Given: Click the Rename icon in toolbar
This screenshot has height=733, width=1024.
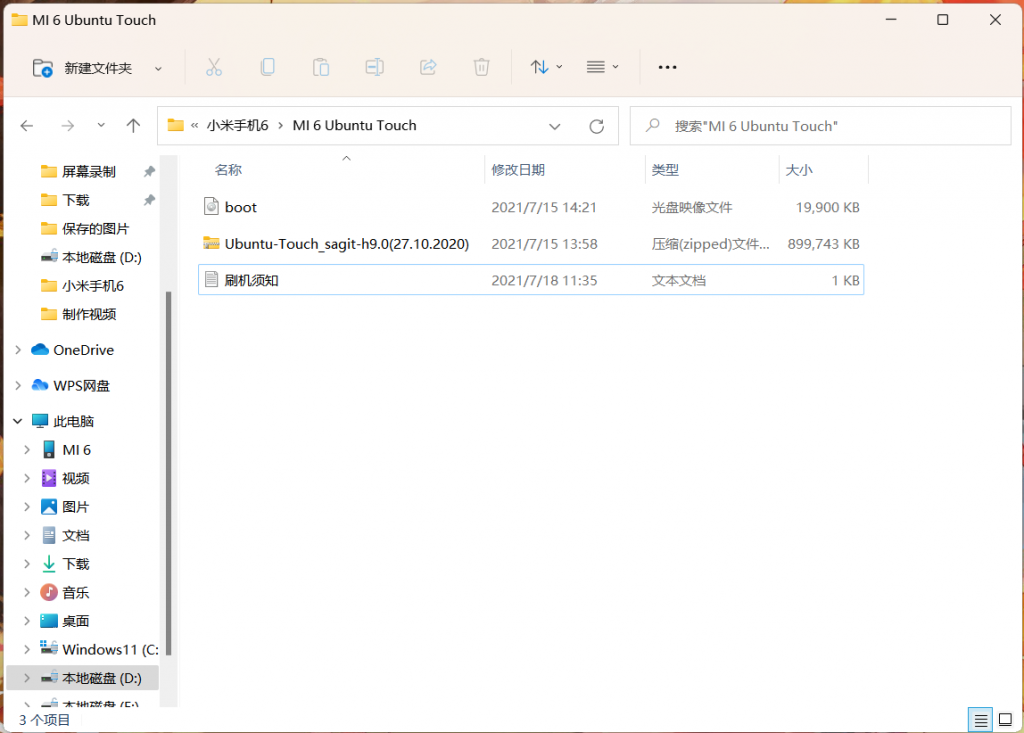Looking at the screenshot, I should point(374,67).
